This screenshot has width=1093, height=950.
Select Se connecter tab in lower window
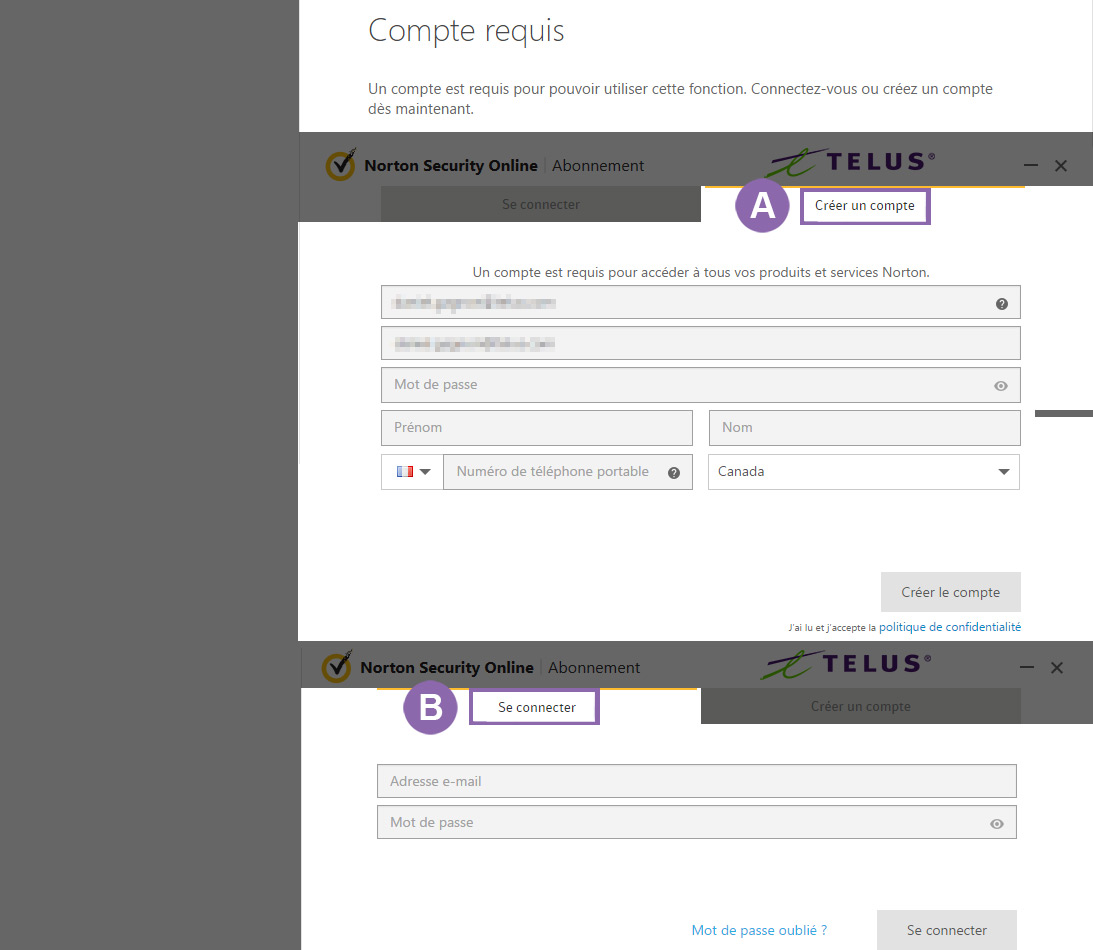pyautogui.click(x=535, y=707)
